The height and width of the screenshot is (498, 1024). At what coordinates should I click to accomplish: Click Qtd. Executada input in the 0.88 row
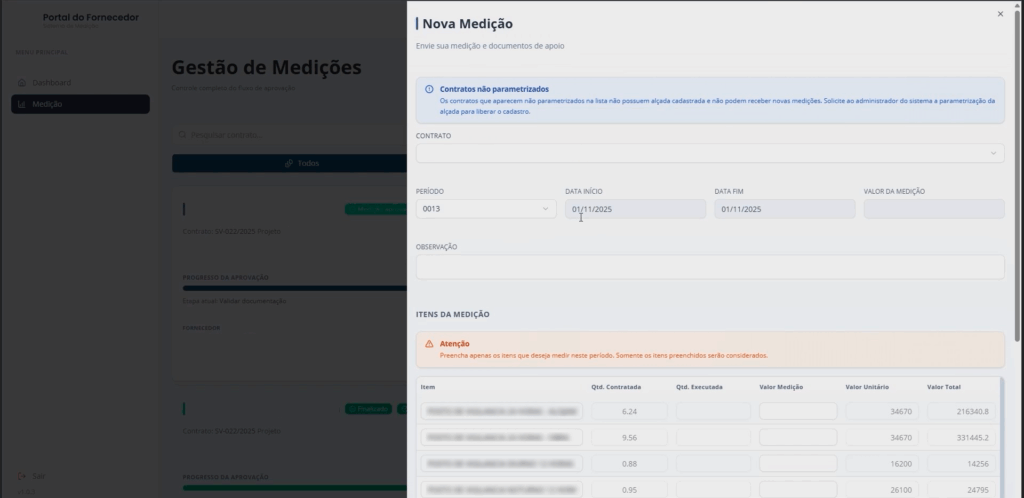click(713, 463)
